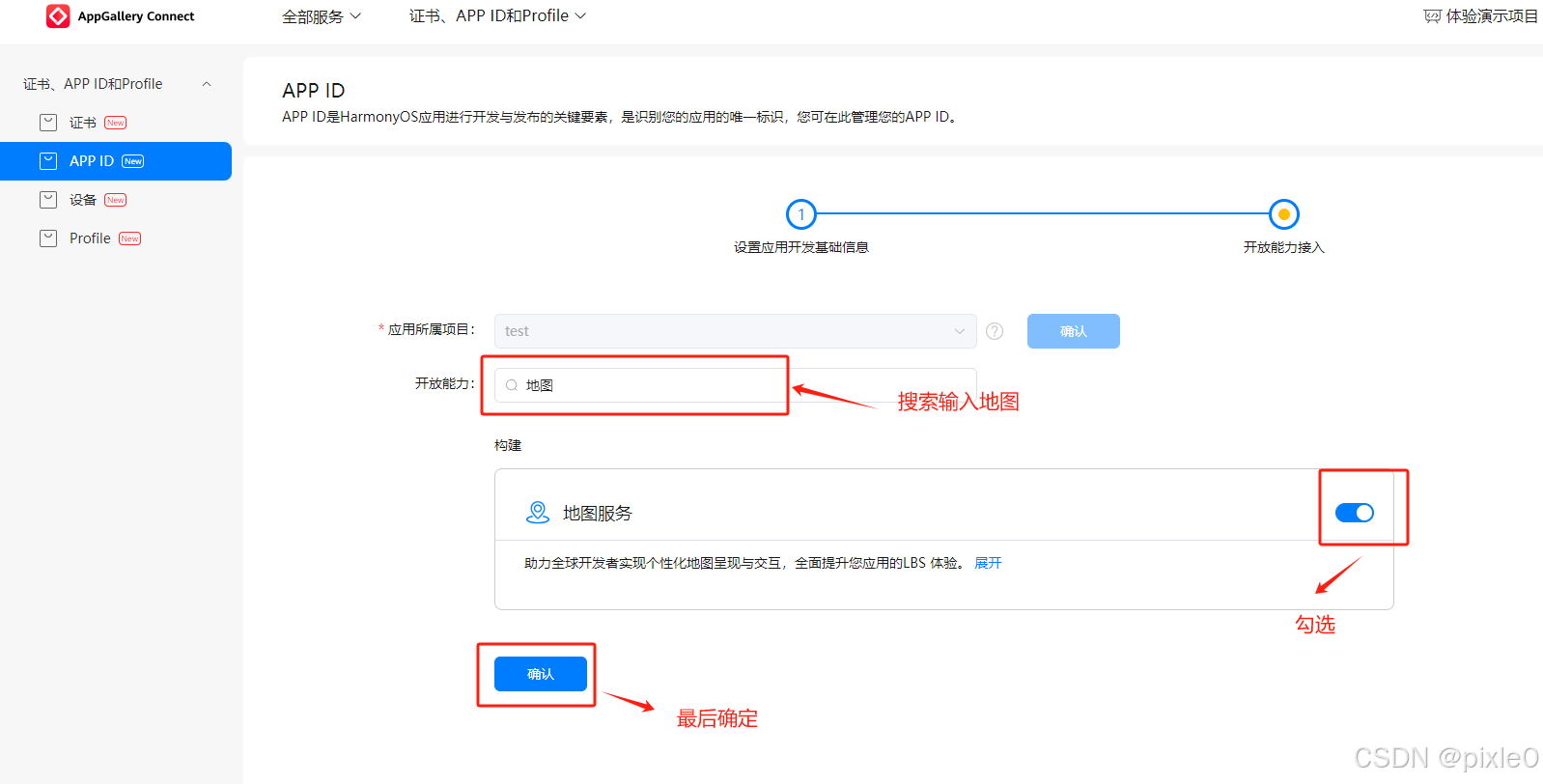Click the APP ID page heading

(314, 91)
